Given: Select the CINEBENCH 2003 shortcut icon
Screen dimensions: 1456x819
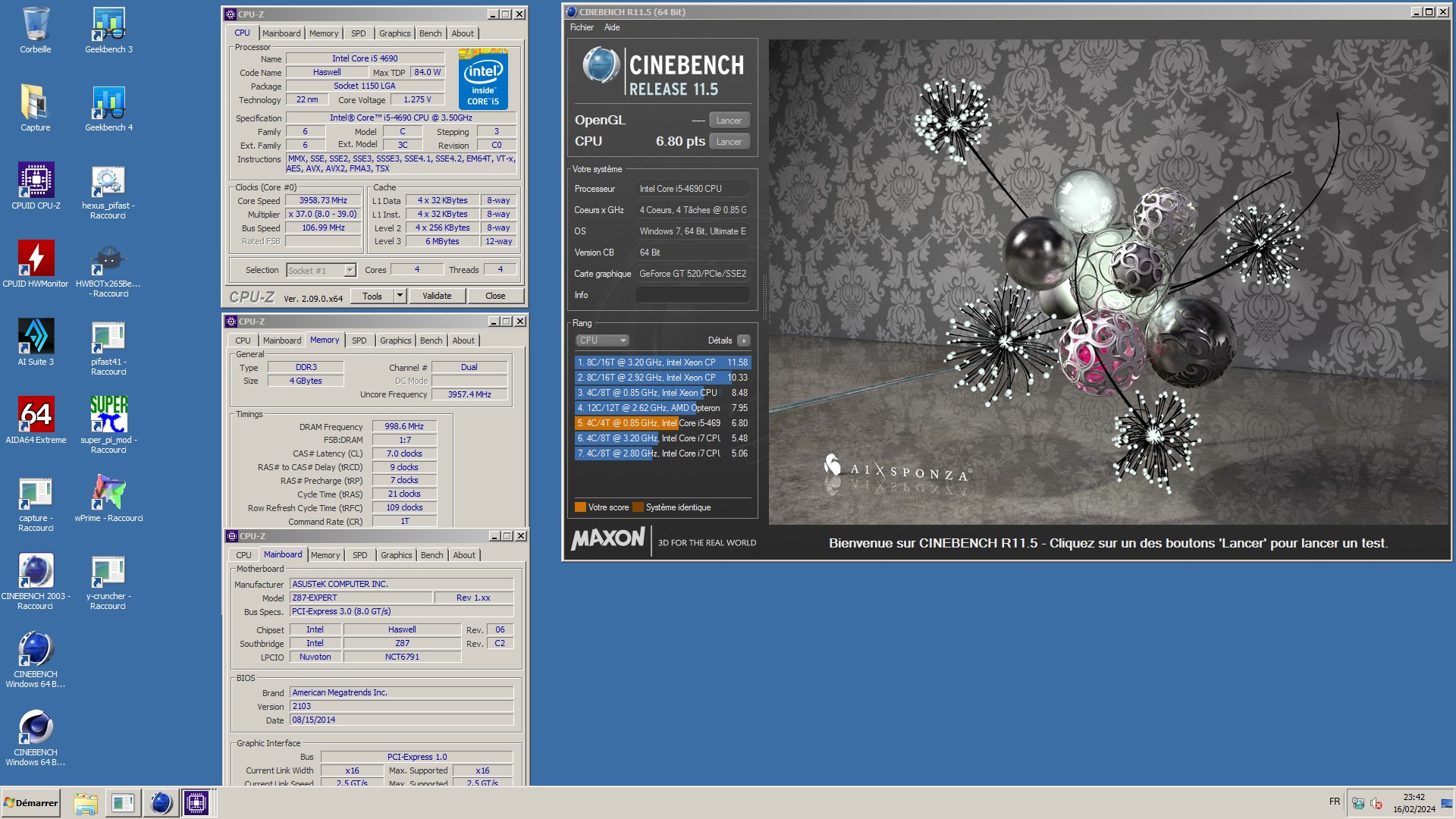Looking at the screenshot, I should pyautogui.click(x=36, y=582).
